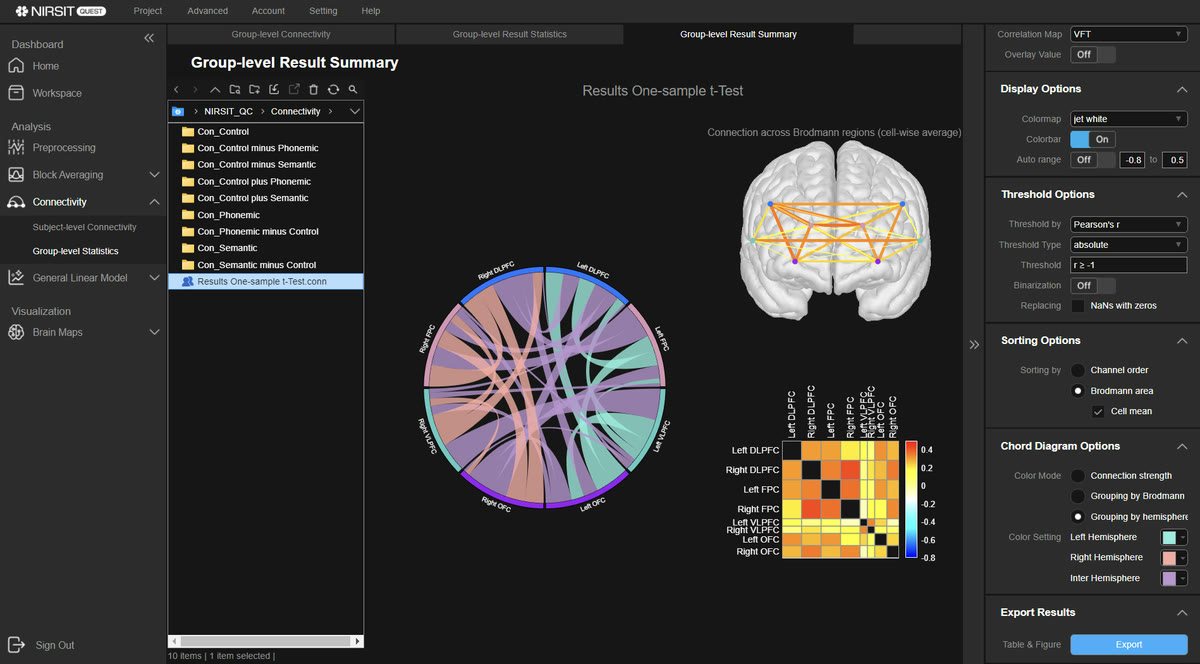
Task: Collapse right options panel with double arrow
Action: tap(974, 345)
